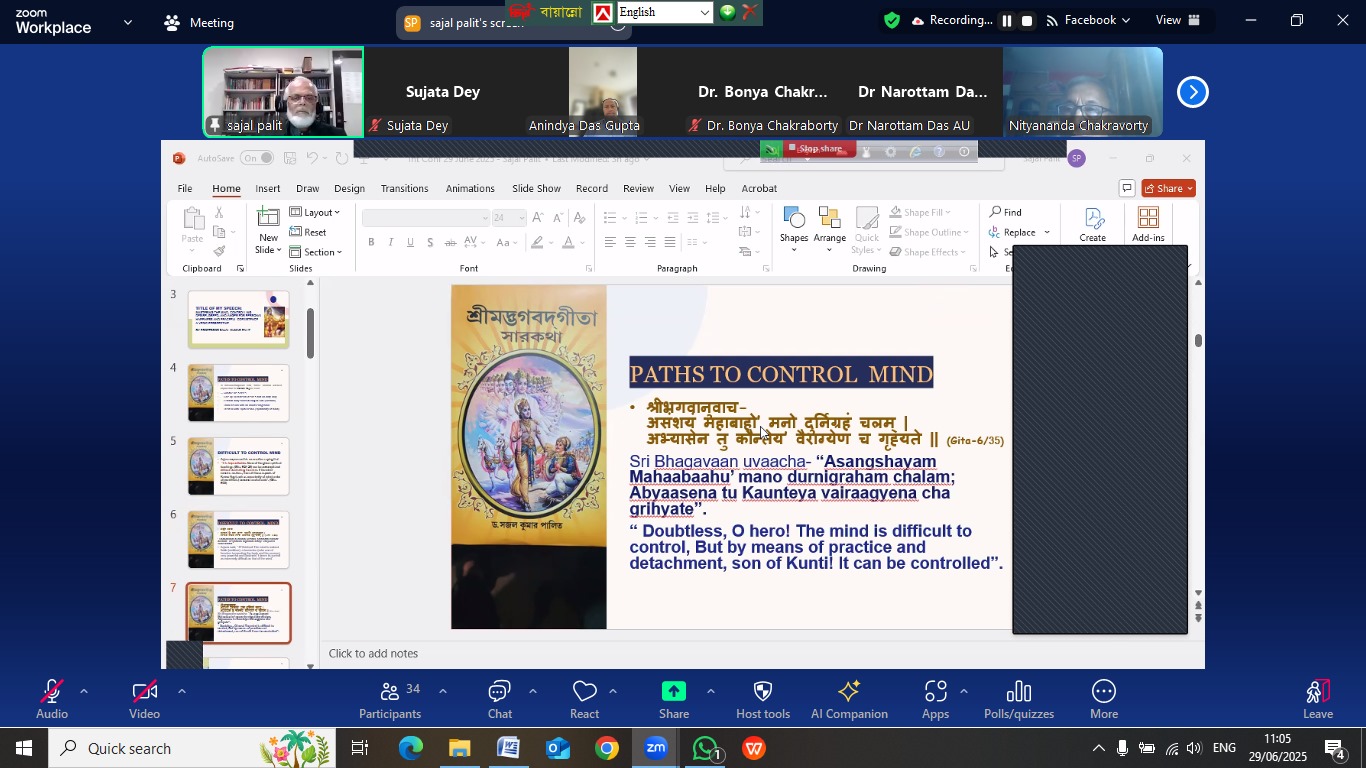Viewport: 1366px width, 768px height.
Task: Open Host tools shield icon
Action: point(763,699)
